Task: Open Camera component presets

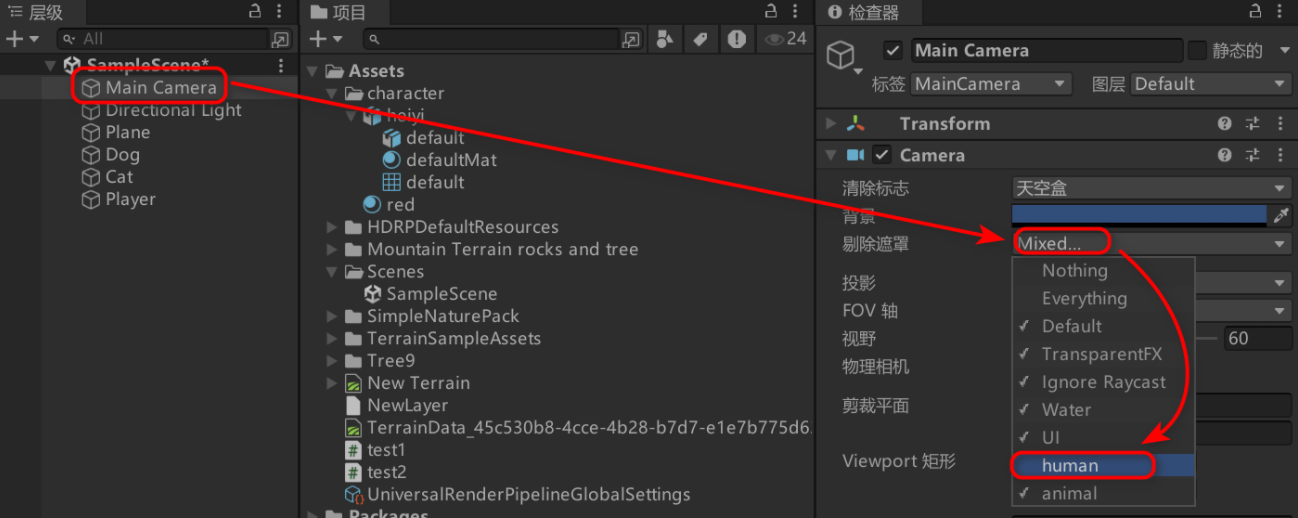Action: coord(1253,155)
